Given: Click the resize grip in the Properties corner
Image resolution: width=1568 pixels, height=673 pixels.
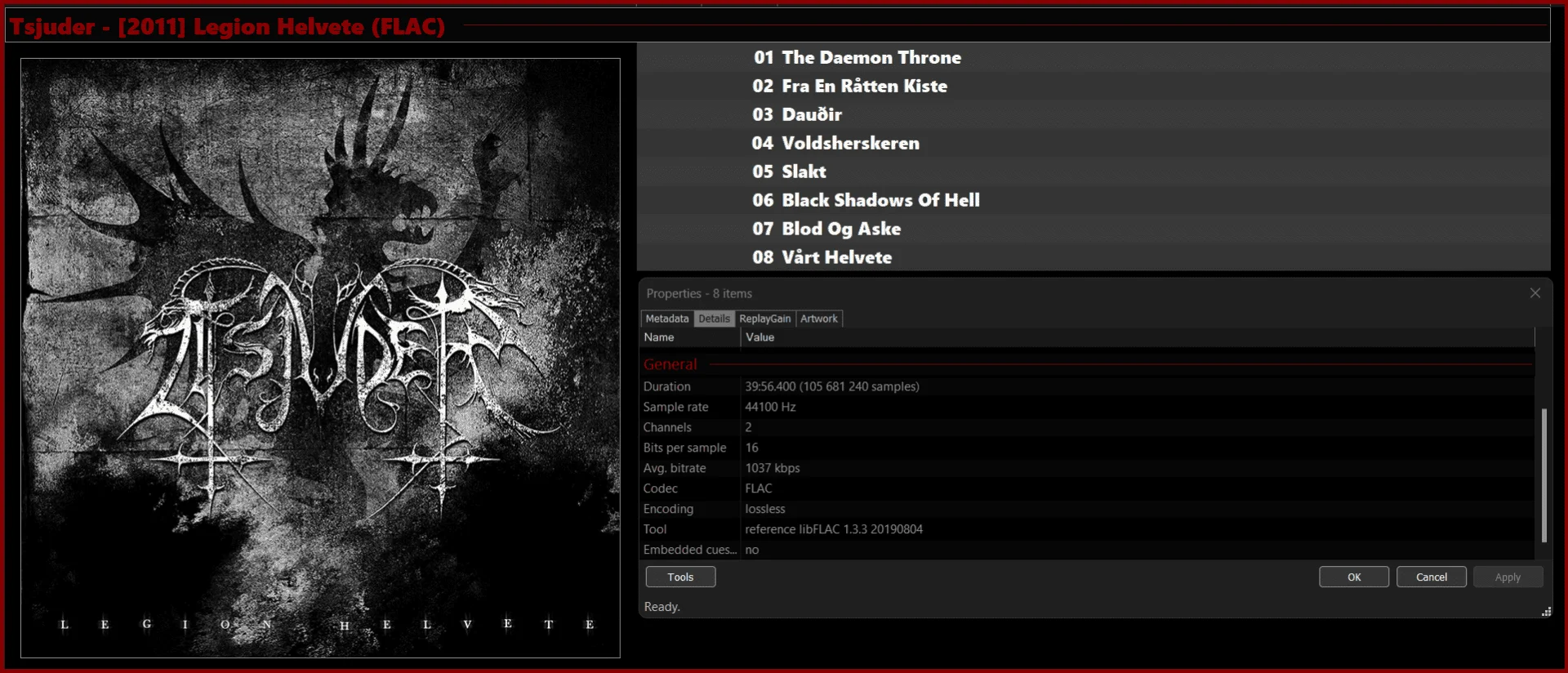Looking at the screenshot, I should (x=1546, y=612).
